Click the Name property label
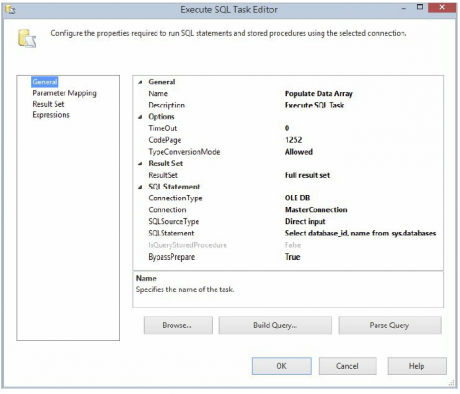The image size is (460, 394). [x=158, y=94]
